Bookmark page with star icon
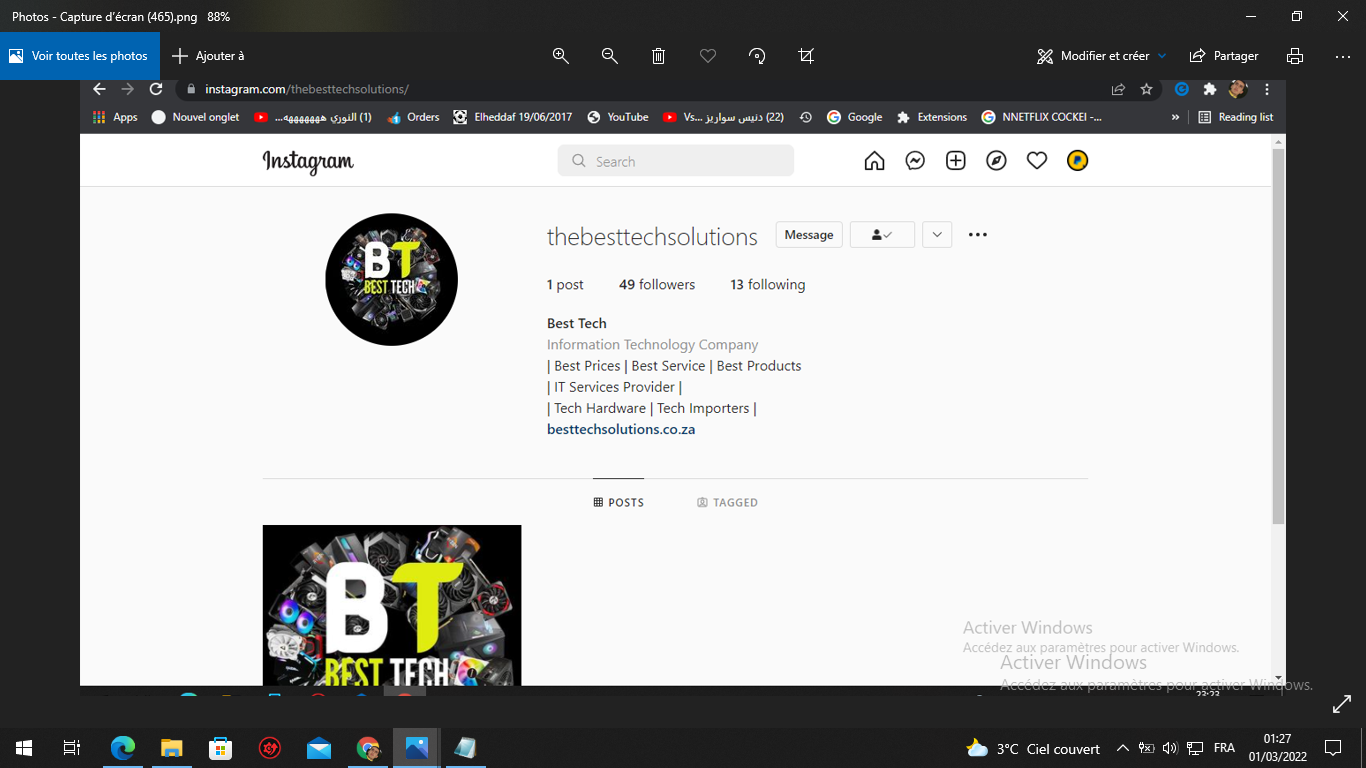This screenshot has height=768, width=1366. pos(1147,89)
